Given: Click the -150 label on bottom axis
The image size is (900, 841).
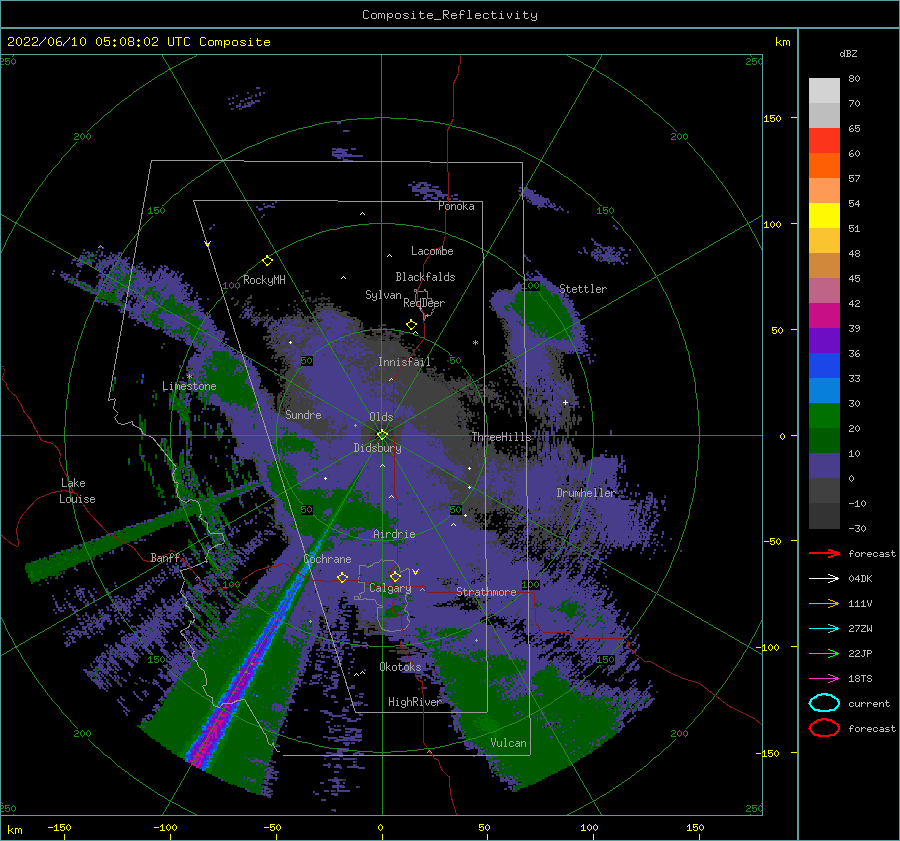Looking at the screenshot, I should [x=59, y=827].
